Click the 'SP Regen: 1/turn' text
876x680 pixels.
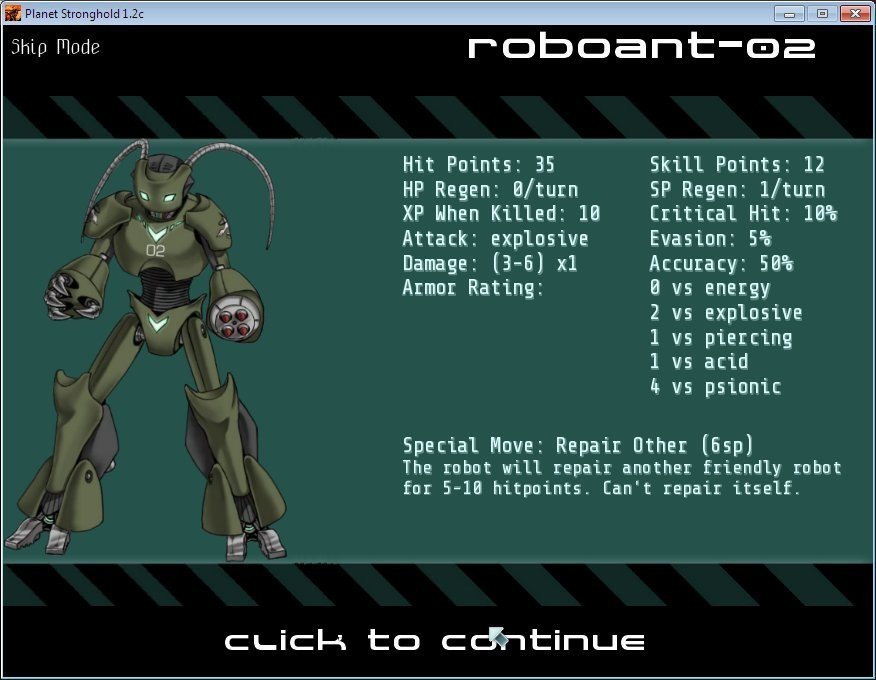[737, 189]
